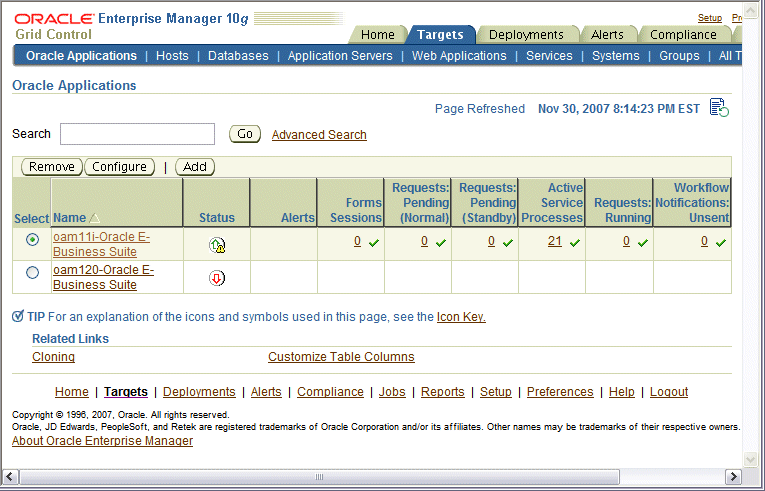
Task: Click the Forms Sessions value 0 for oam11i
Action: [x=358, y=241]
